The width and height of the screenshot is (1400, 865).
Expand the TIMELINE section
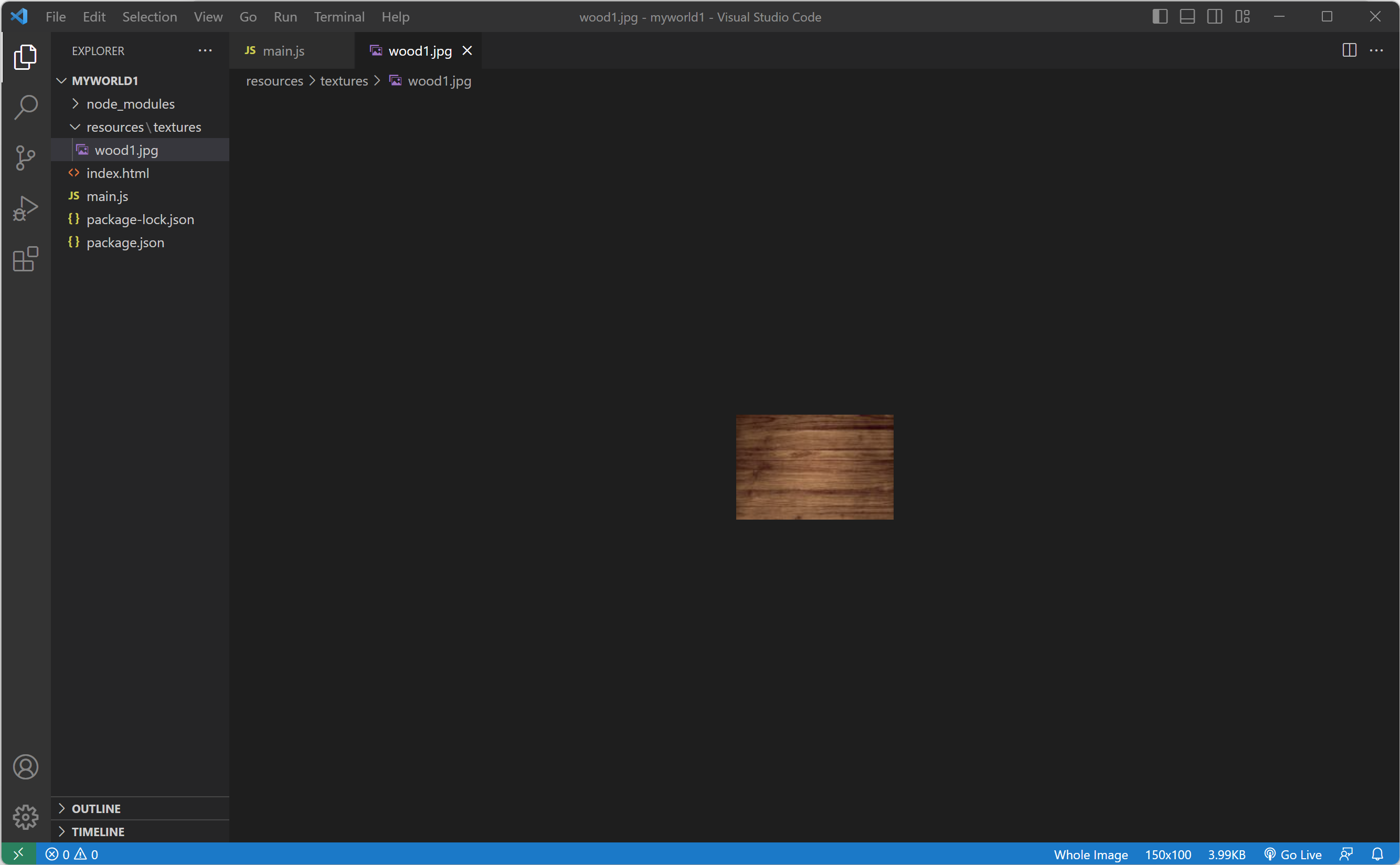coord(98,832)
